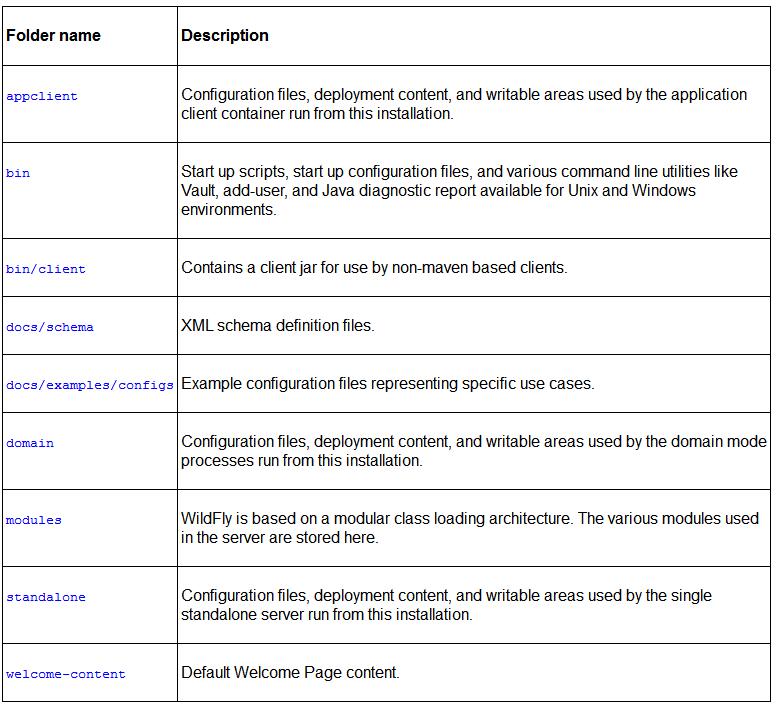Select the "Default Welcome Page content" text

(x=290, y=673)
